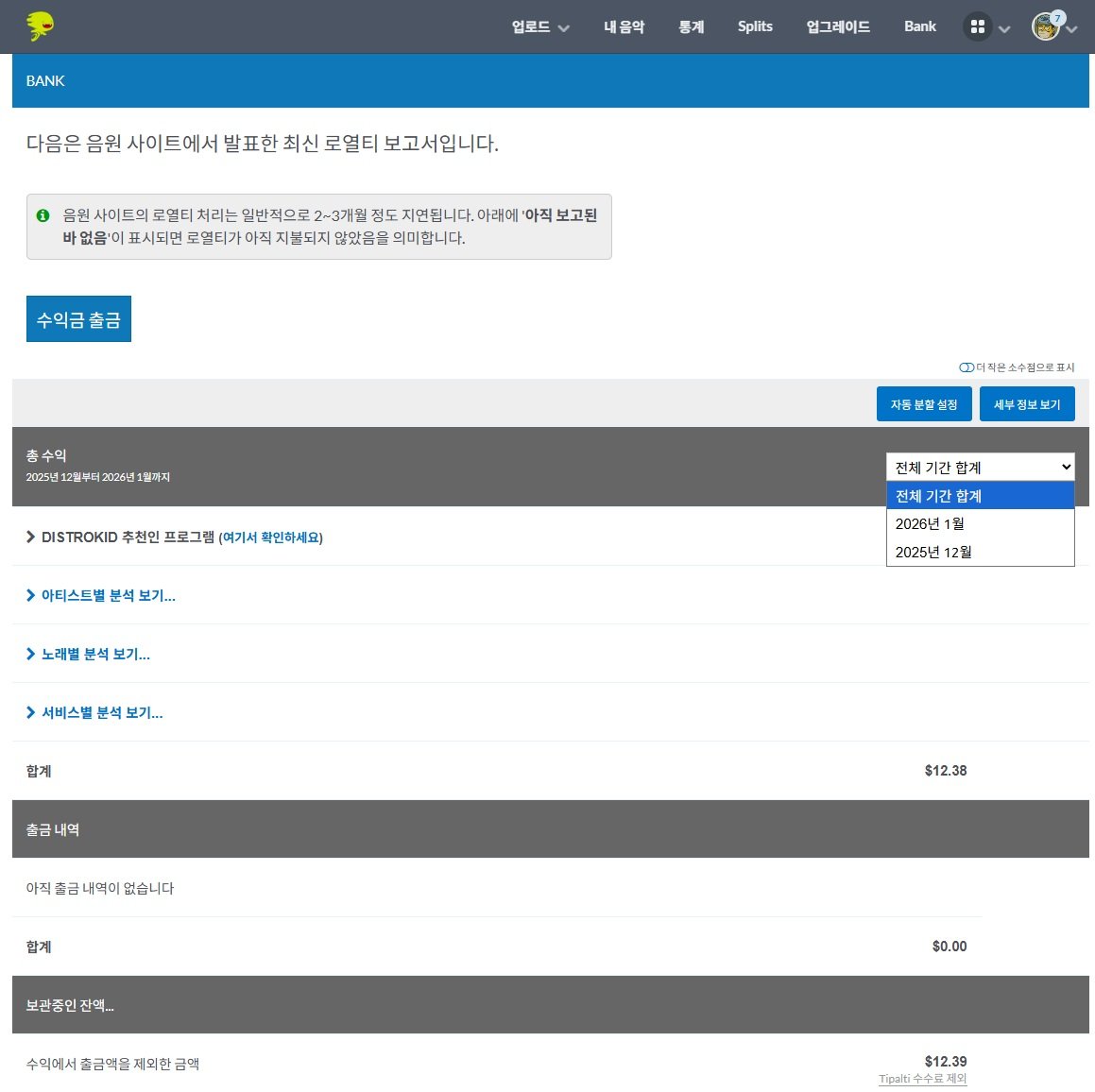Click 아직 출금 내역이 없습니다 text
The image size is (1095, 1092).
[x=100, y=889]
